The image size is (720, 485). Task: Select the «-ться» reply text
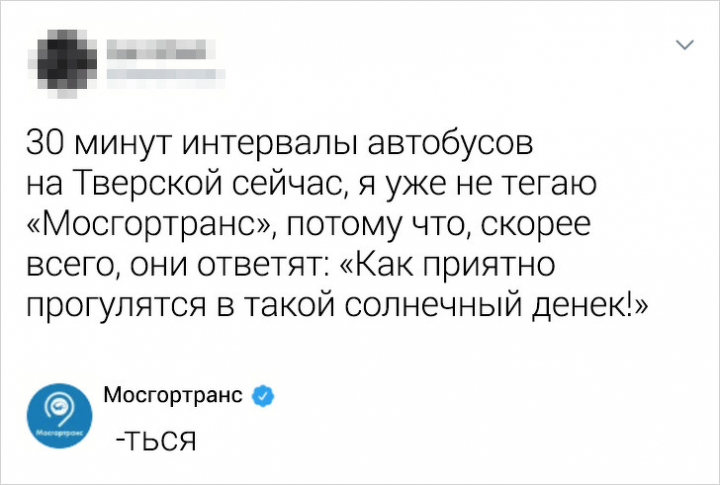[x=156, y=441]
